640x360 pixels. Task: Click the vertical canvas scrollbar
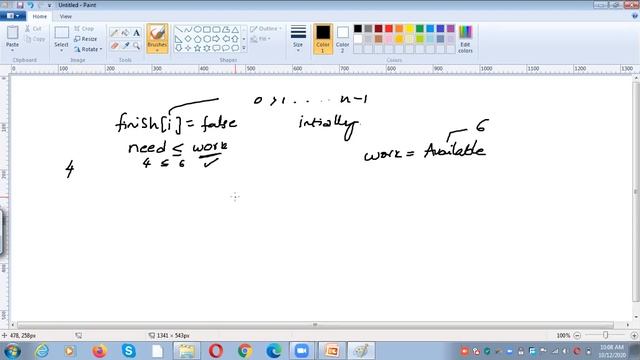pyautogui.click(x=636, y=192)
